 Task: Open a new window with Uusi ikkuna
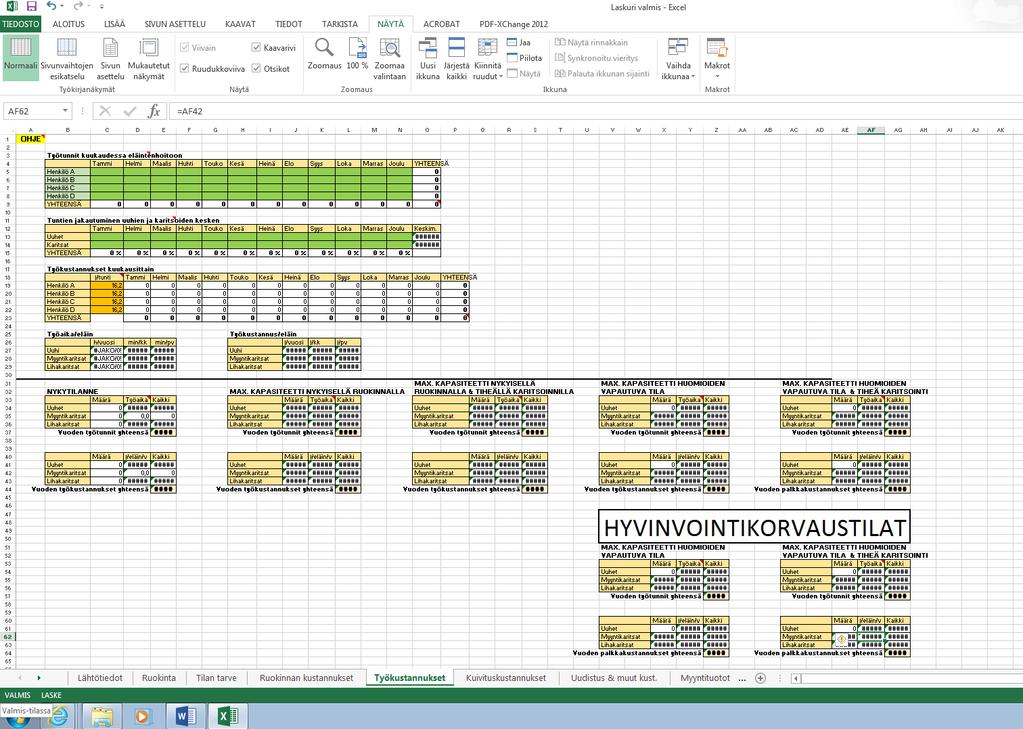427,57
